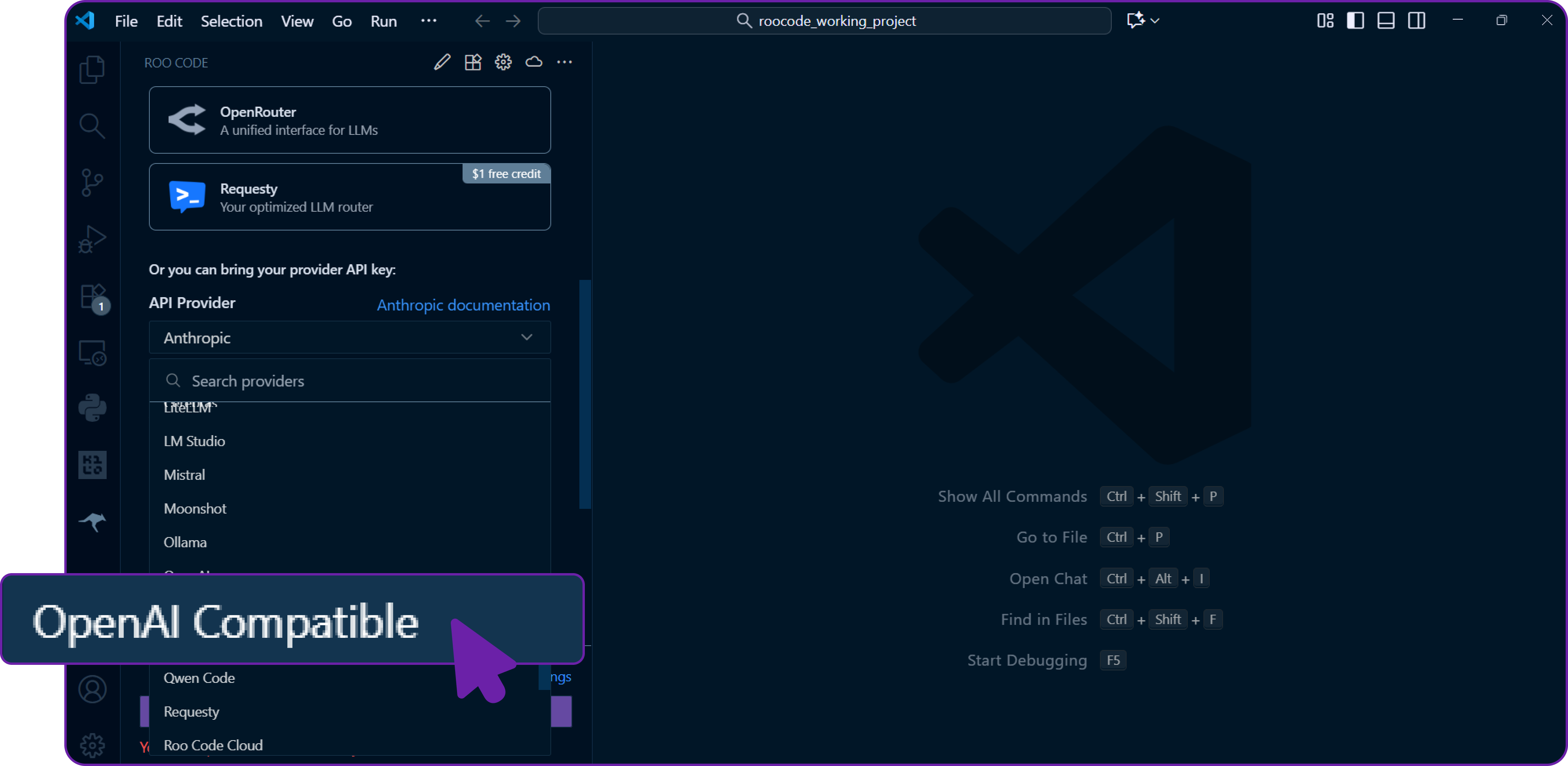Open Roo Code kangaroo icon in sidebar
This screenshot has width=1568, height=766.
point(92,522)
